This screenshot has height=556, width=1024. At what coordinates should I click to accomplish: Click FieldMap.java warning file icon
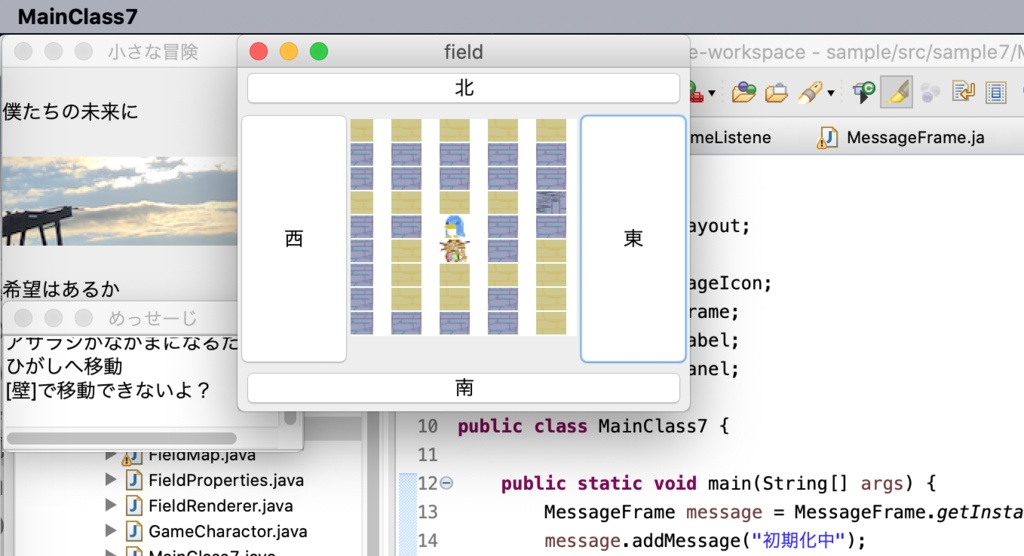coord(133,457)
